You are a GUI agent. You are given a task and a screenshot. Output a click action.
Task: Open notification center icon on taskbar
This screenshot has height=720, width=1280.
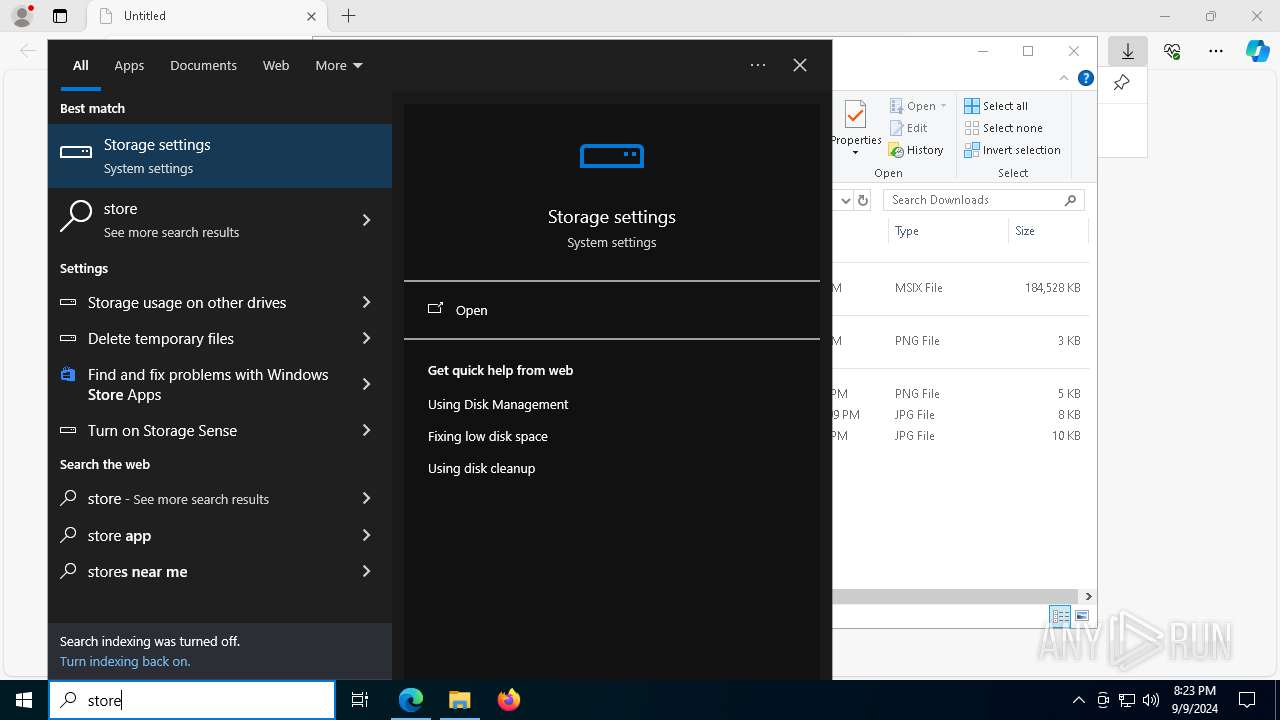[x=1247, y=700]
